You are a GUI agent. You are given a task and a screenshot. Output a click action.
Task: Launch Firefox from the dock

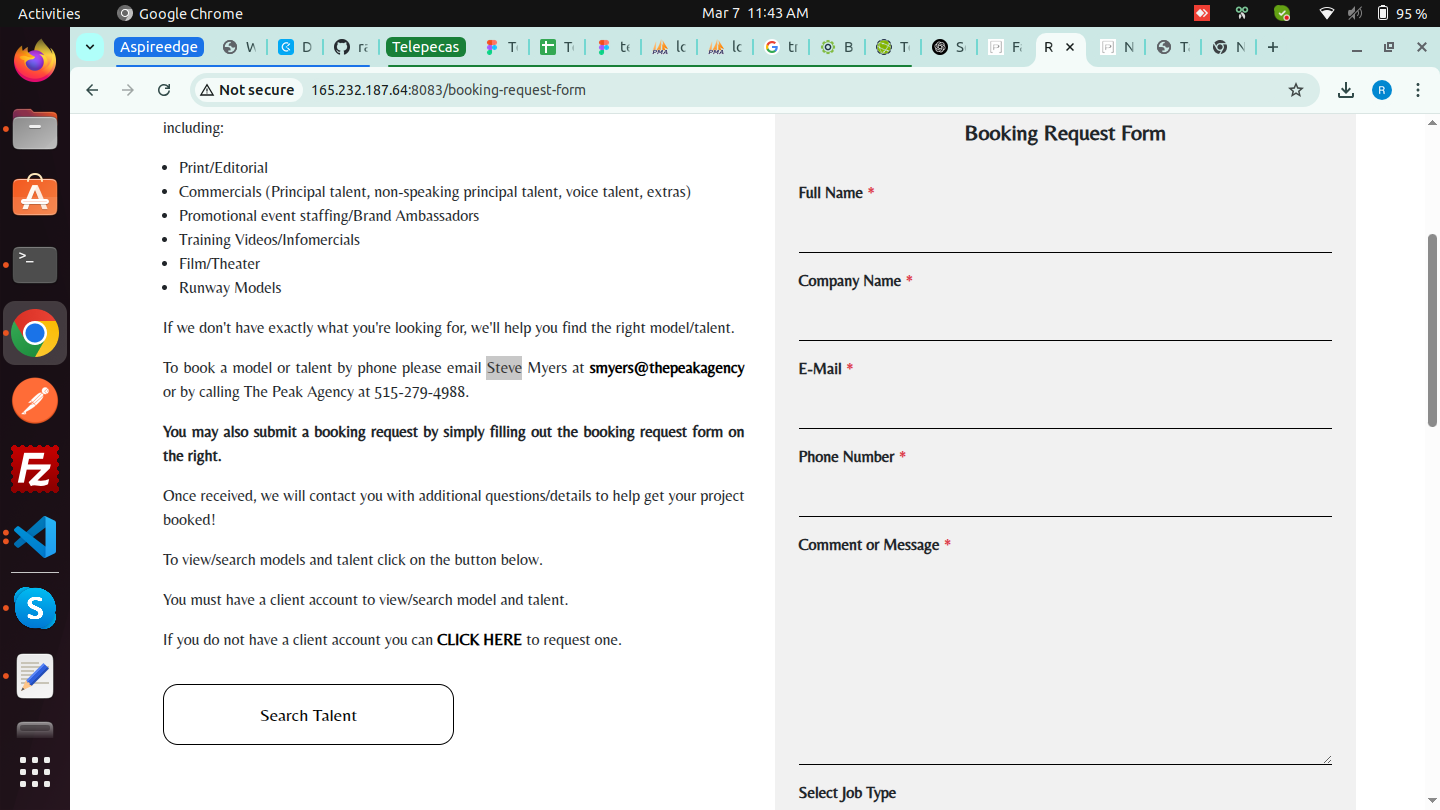tap(35, 61)
